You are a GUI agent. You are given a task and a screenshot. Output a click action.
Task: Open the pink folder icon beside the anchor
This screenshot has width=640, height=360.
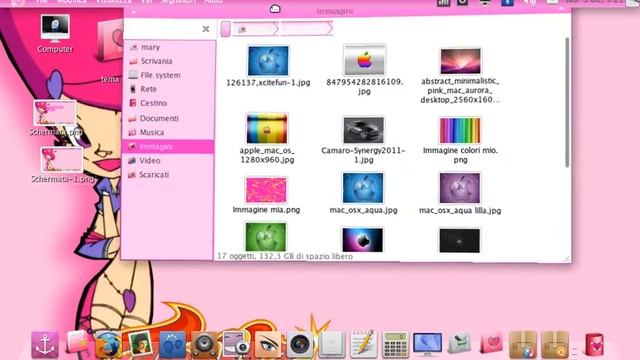coord(77,342)
